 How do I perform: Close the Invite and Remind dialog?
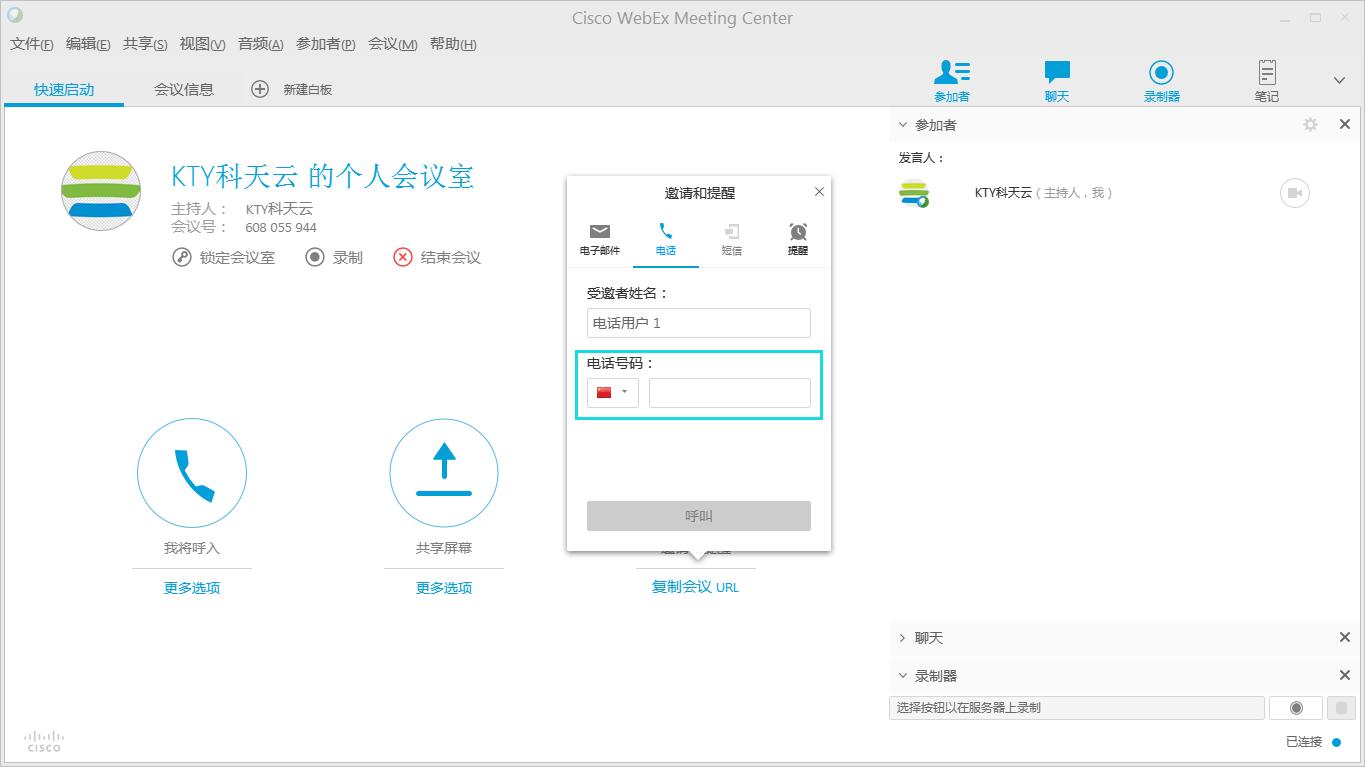pos(819,191)
